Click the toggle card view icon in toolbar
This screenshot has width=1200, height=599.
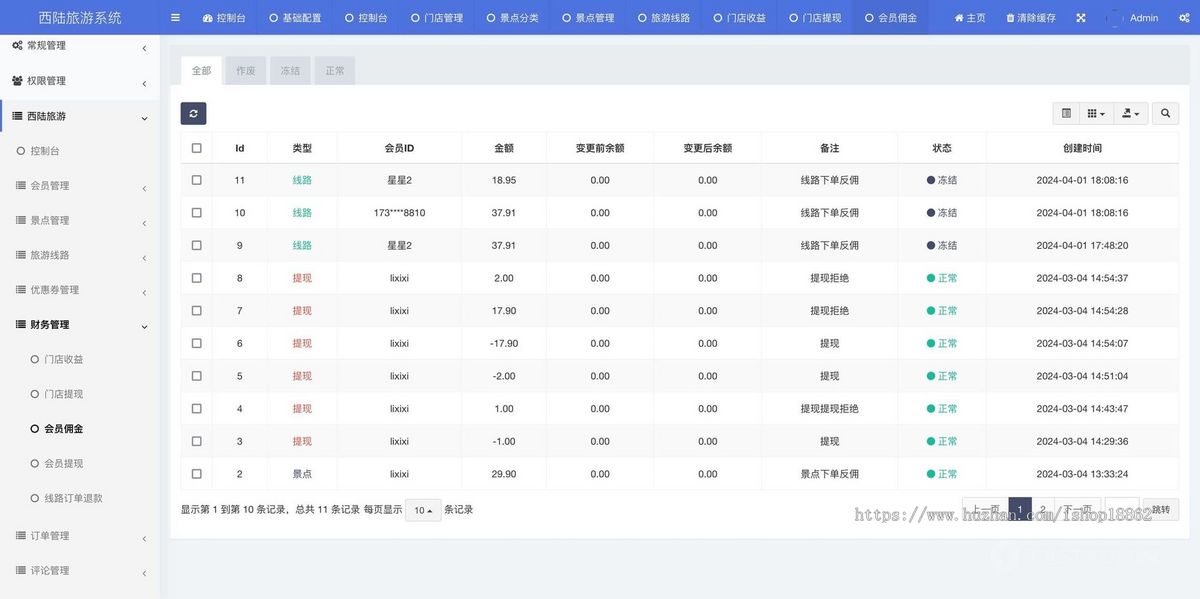pos(1066,113)
